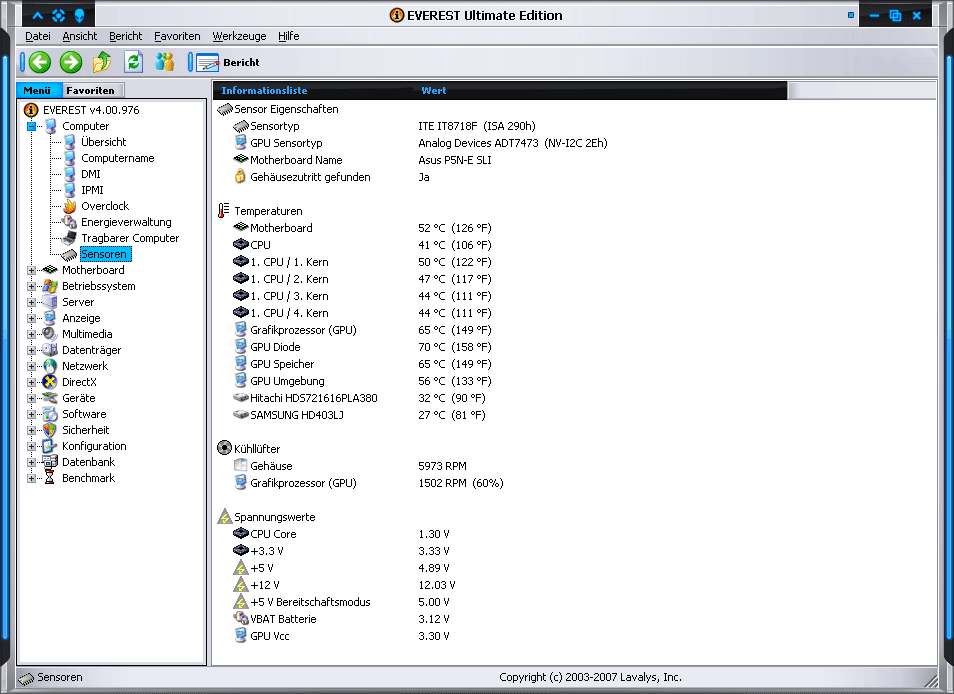Select the DMI tree item

point(91,174)
